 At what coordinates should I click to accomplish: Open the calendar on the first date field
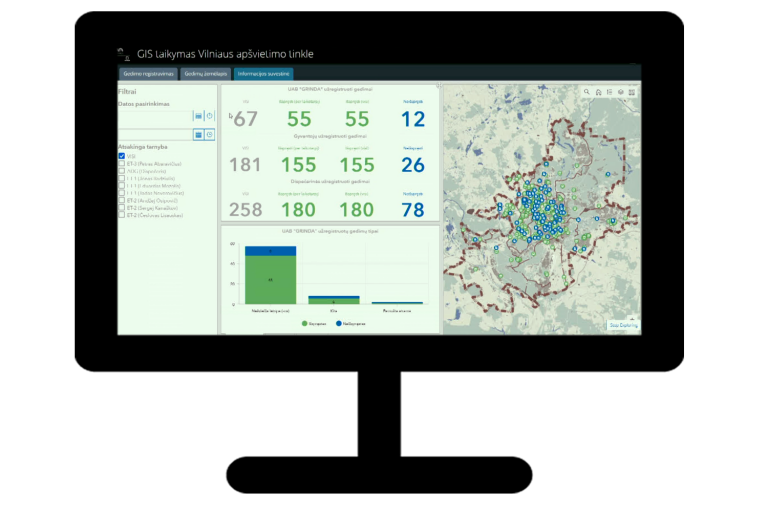(198, 116)
